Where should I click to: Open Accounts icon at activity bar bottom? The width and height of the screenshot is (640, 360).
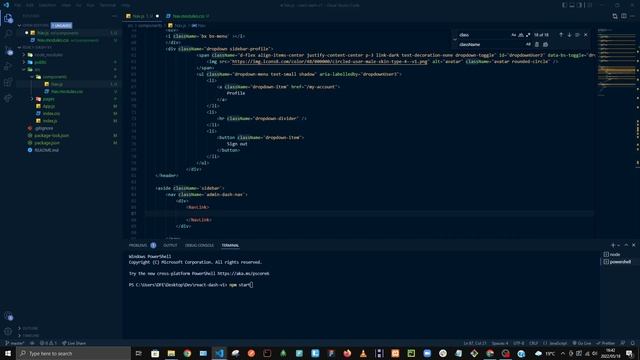click(8, 316)
